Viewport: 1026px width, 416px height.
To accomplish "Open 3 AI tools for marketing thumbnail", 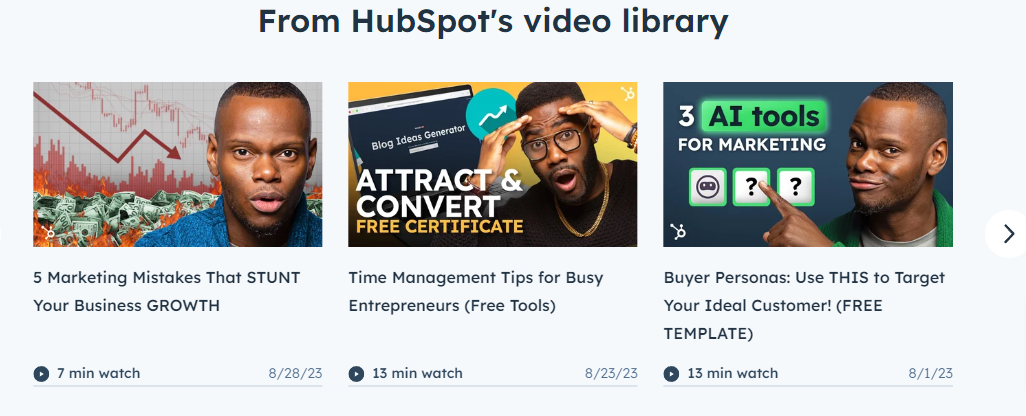I will coord(808,164).
